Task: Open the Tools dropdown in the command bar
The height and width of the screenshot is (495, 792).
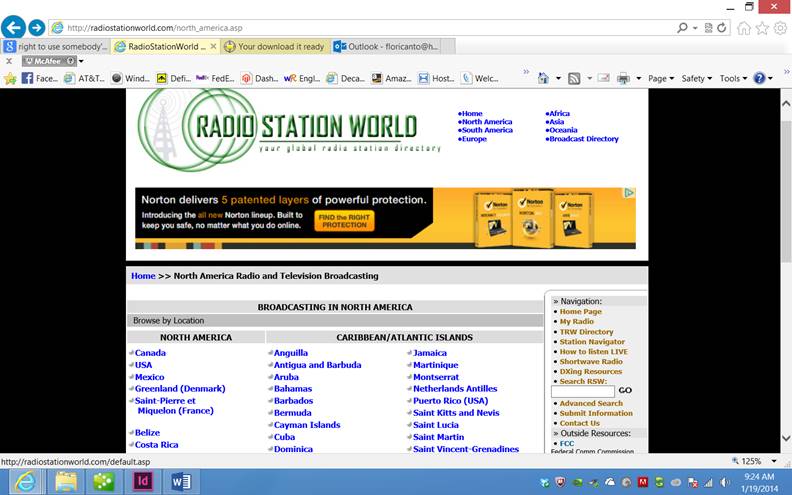Action: 733,78
